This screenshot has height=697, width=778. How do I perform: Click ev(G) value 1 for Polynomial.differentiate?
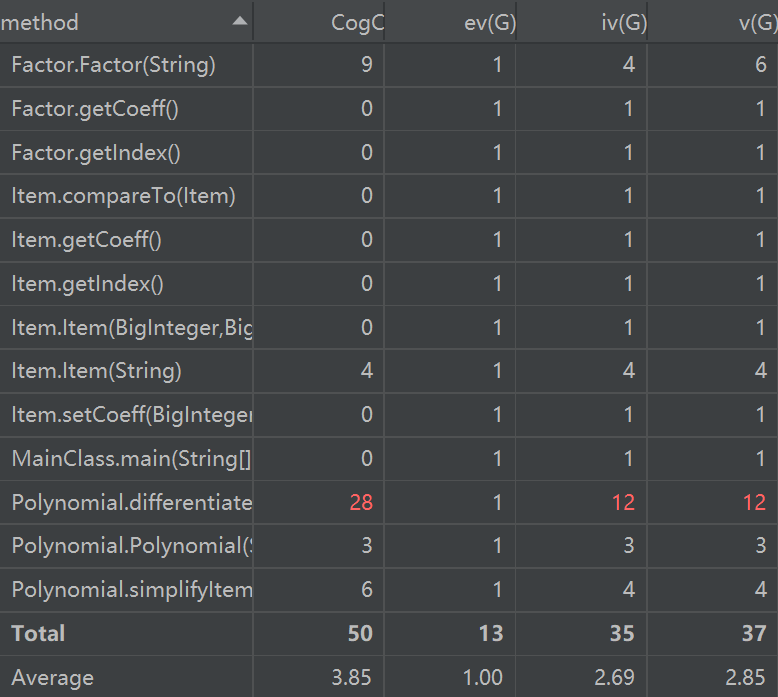497,503
